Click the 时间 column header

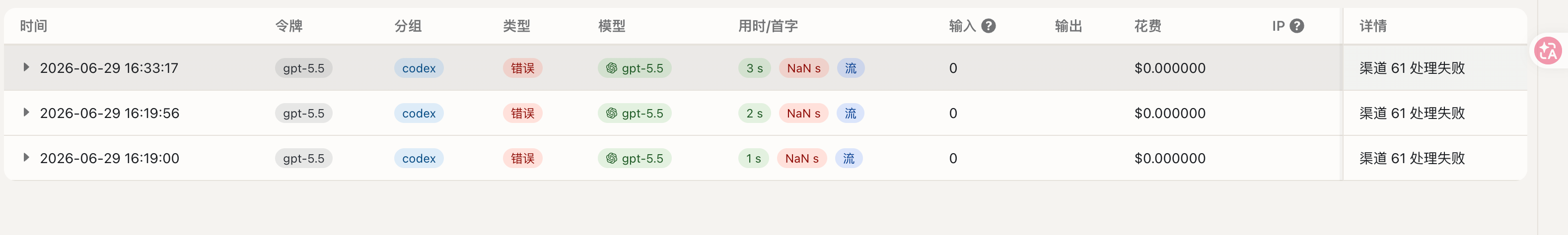point(33,26)
